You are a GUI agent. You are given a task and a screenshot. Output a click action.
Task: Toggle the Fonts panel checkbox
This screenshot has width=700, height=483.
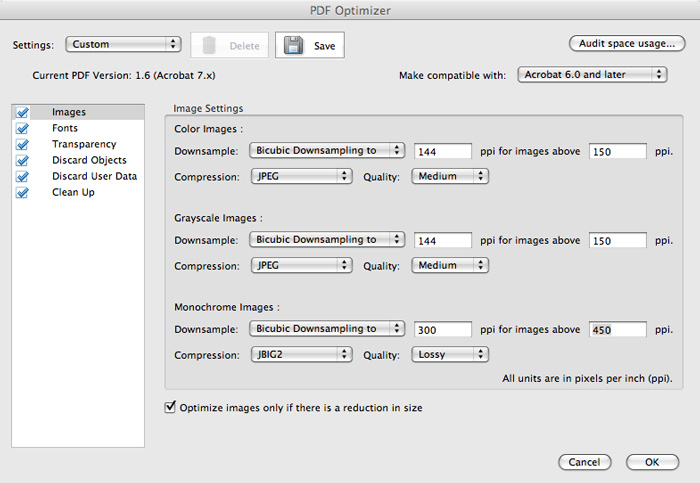22,129
